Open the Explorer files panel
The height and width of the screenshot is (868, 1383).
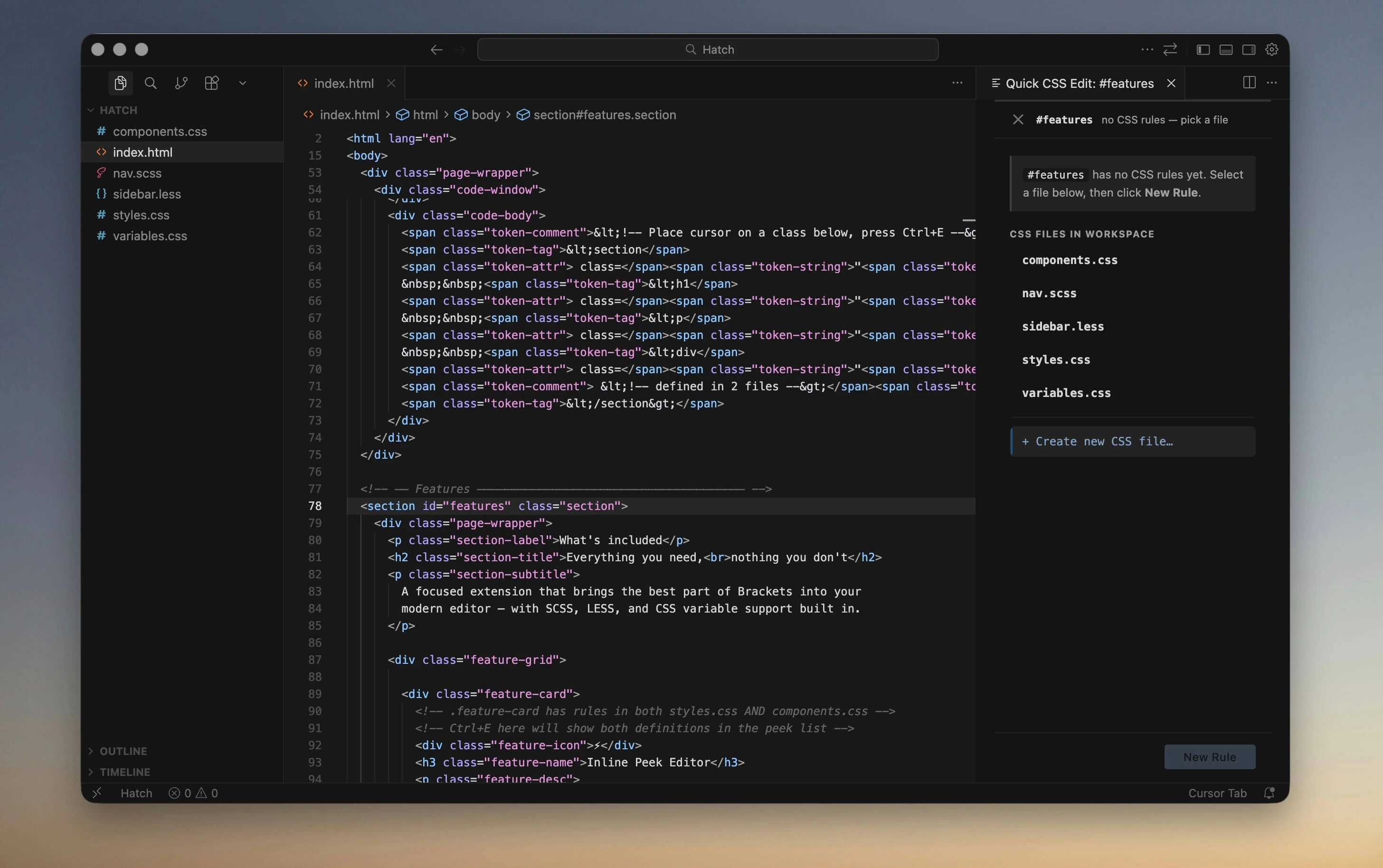[121, 83]
